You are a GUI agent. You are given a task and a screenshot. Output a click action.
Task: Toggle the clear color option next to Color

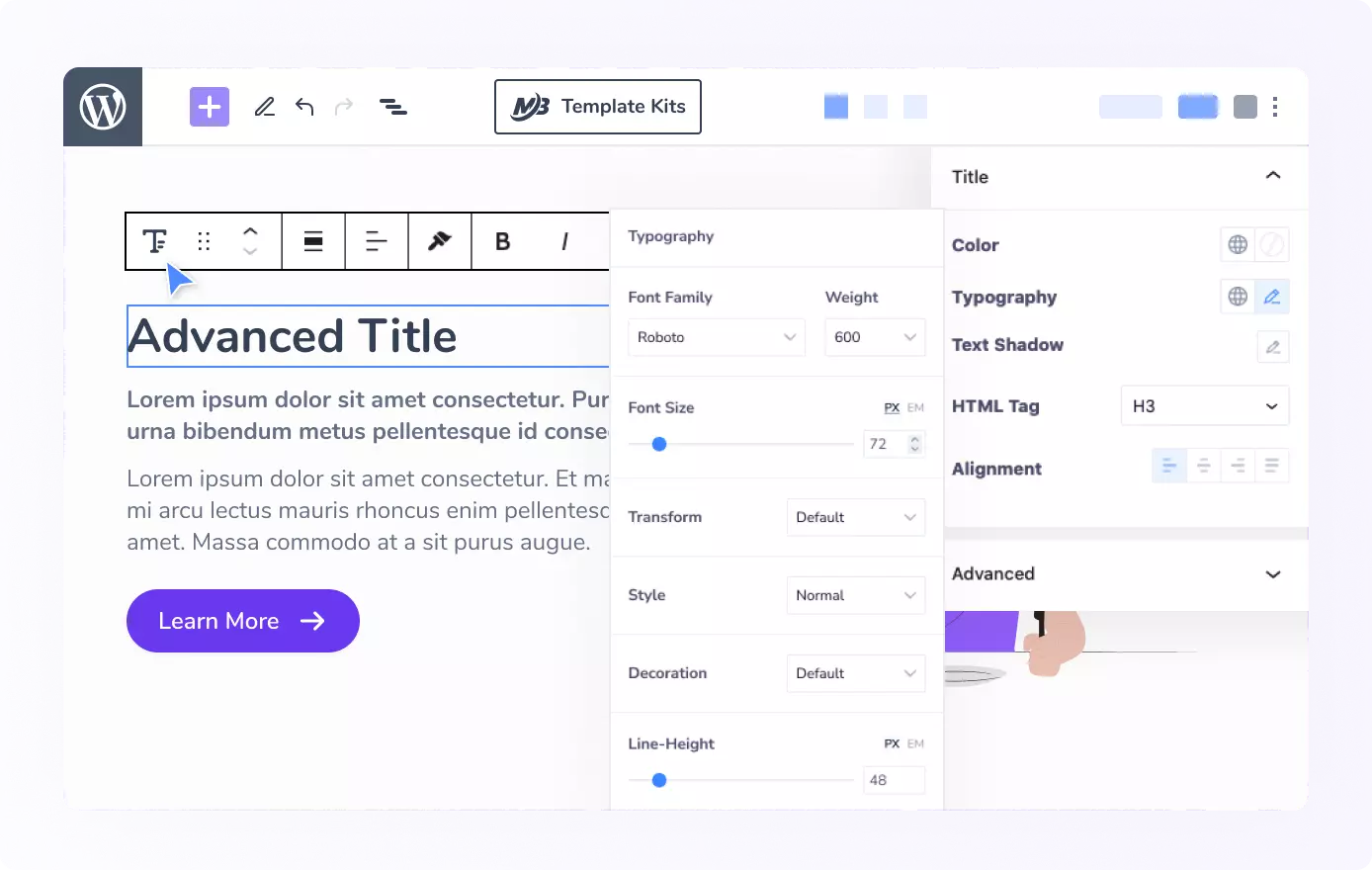coord(1273,244)
